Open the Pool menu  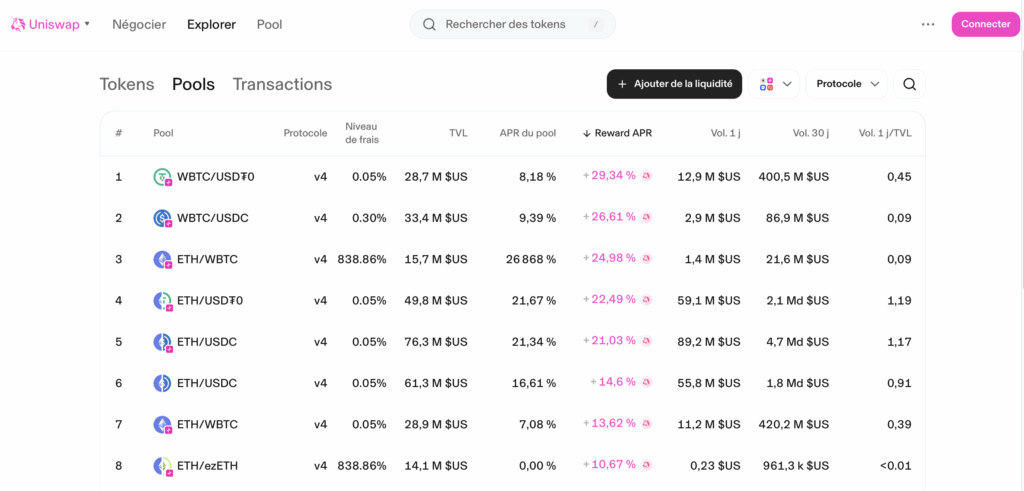click(270, 25)
